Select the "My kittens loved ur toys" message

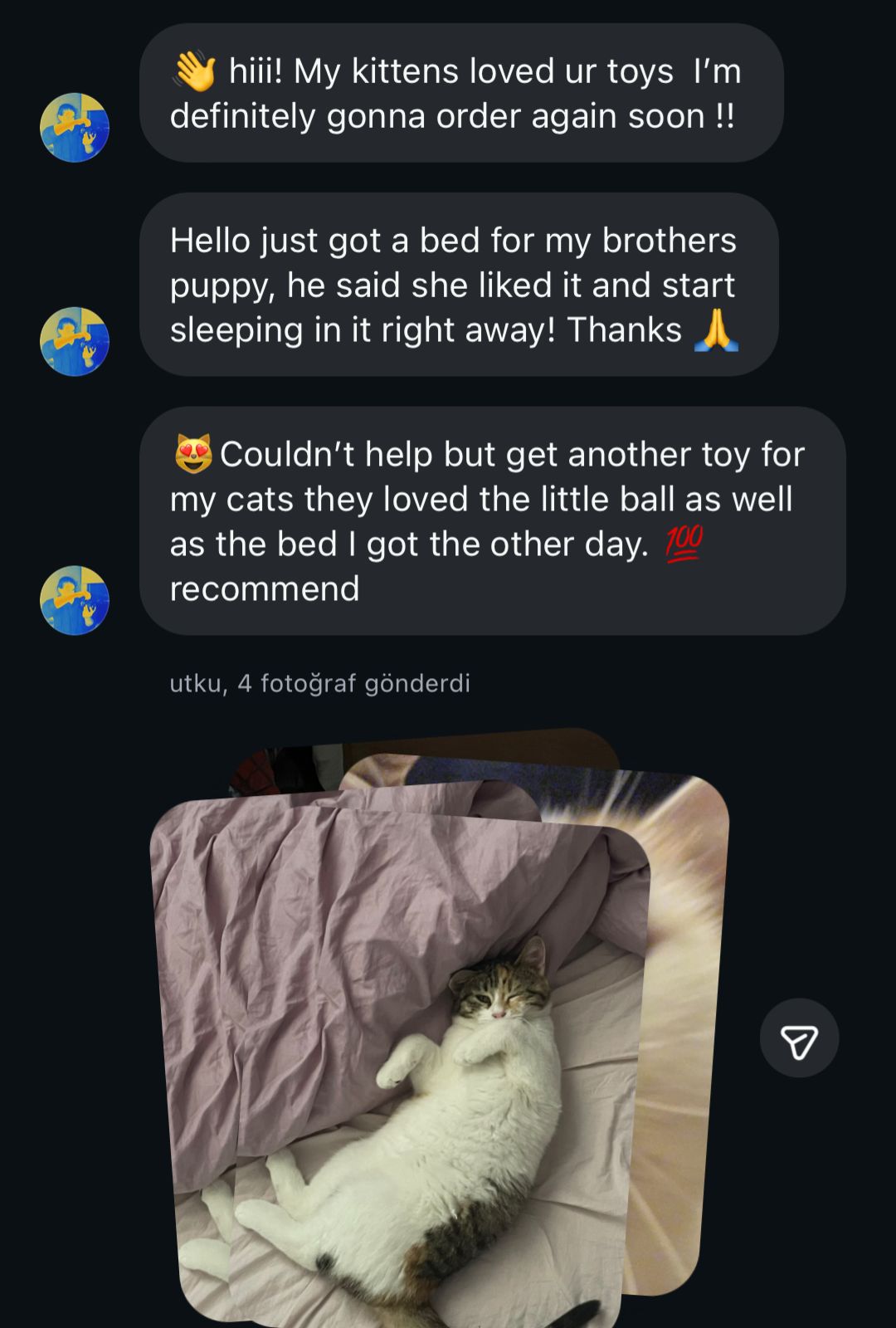461,93
